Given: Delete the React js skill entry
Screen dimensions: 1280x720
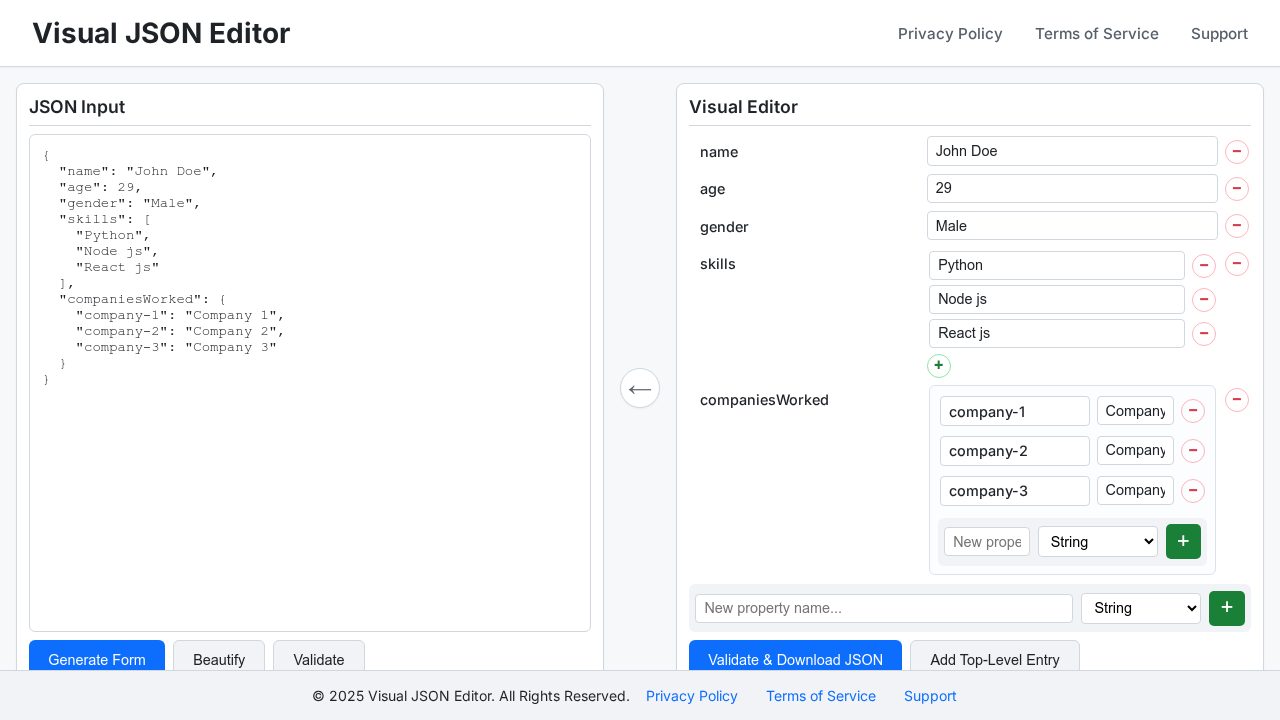Looking at the screenshot, I should [1204, 333].
